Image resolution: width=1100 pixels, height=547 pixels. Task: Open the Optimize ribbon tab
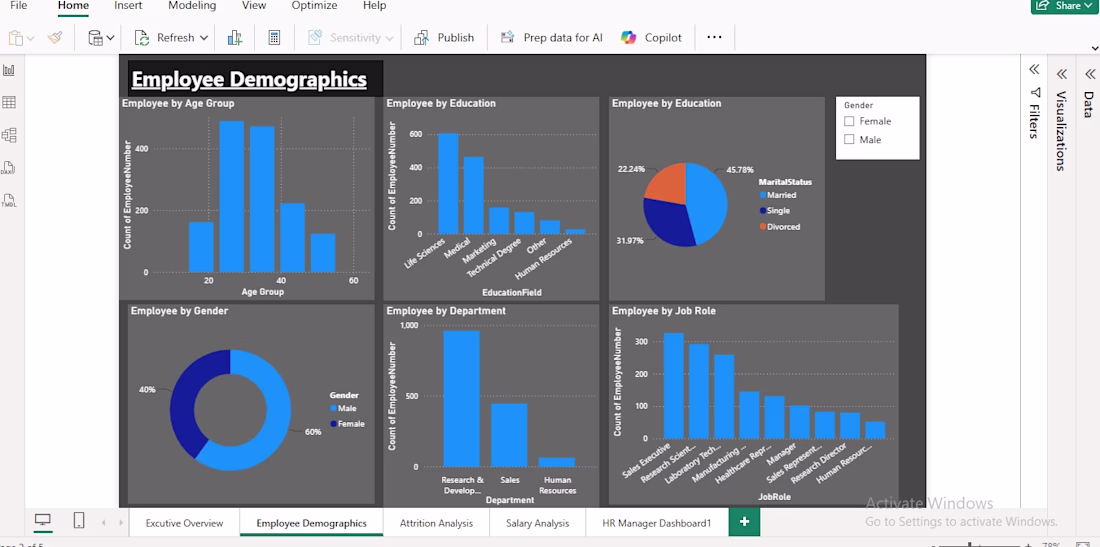[x=314, y=6]
